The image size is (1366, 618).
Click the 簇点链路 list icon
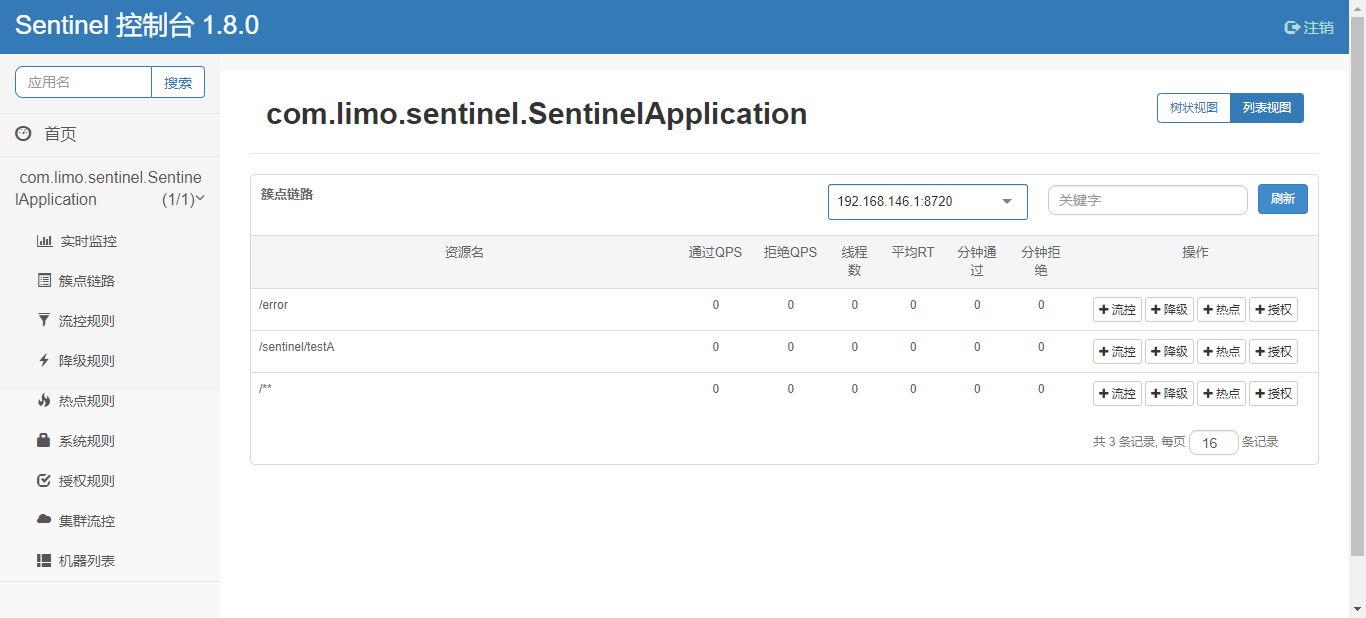44,281
